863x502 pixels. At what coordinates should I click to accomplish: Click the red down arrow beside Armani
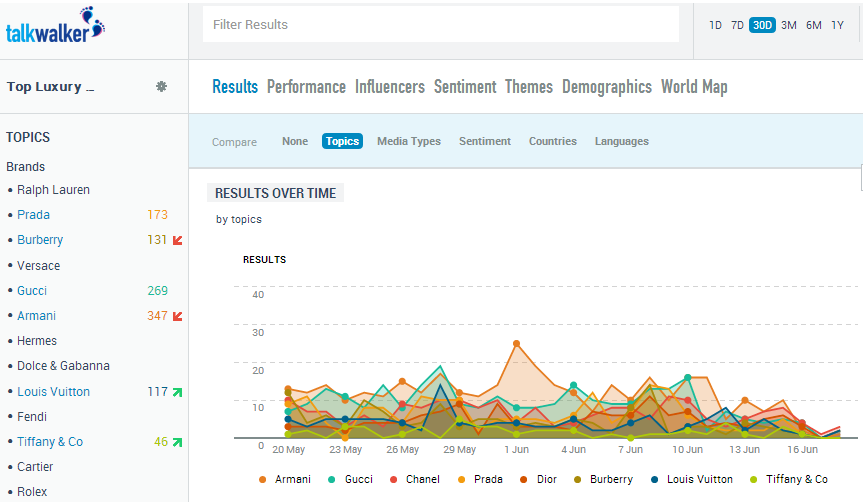tap(177, 316)
